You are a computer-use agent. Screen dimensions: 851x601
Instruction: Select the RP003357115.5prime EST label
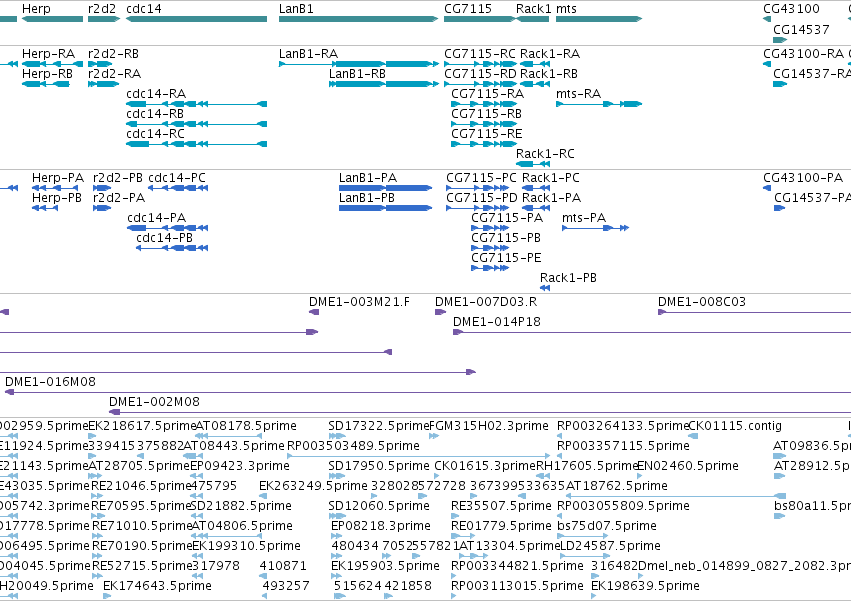tap(624, 446)
